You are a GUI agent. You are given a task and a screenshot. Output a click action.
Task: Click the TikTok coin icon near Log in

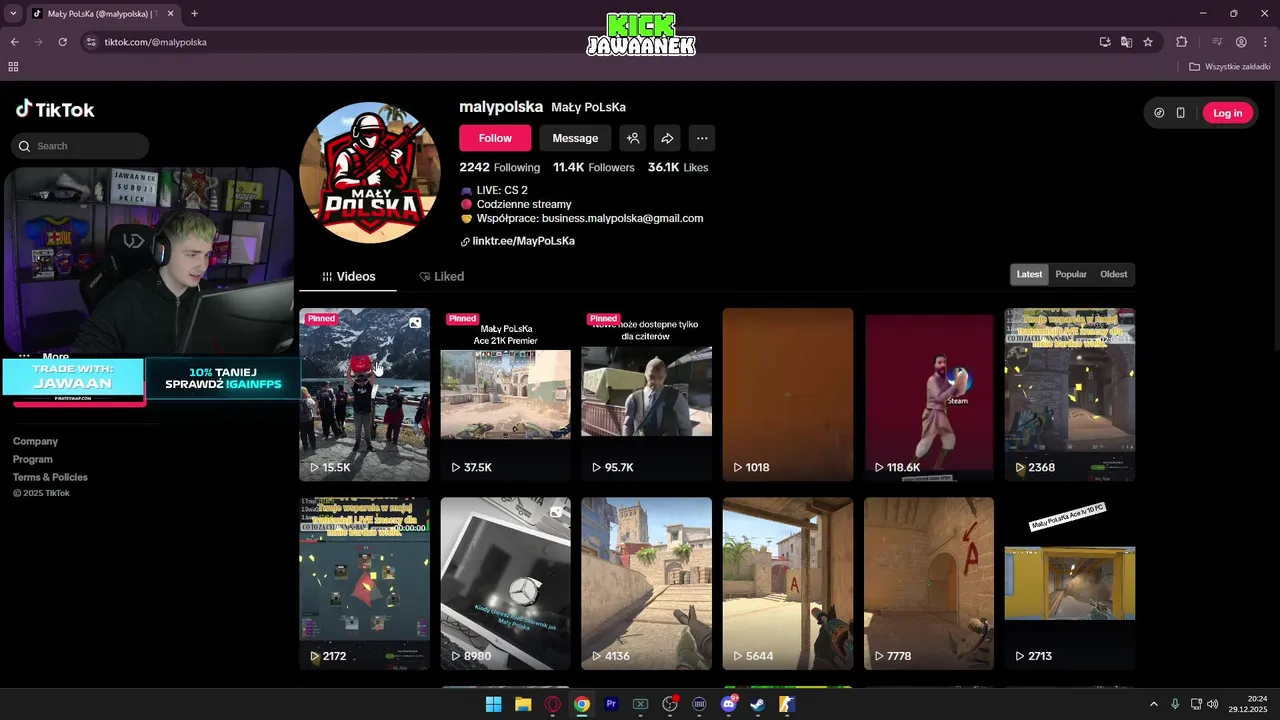tap(1159, 113)
